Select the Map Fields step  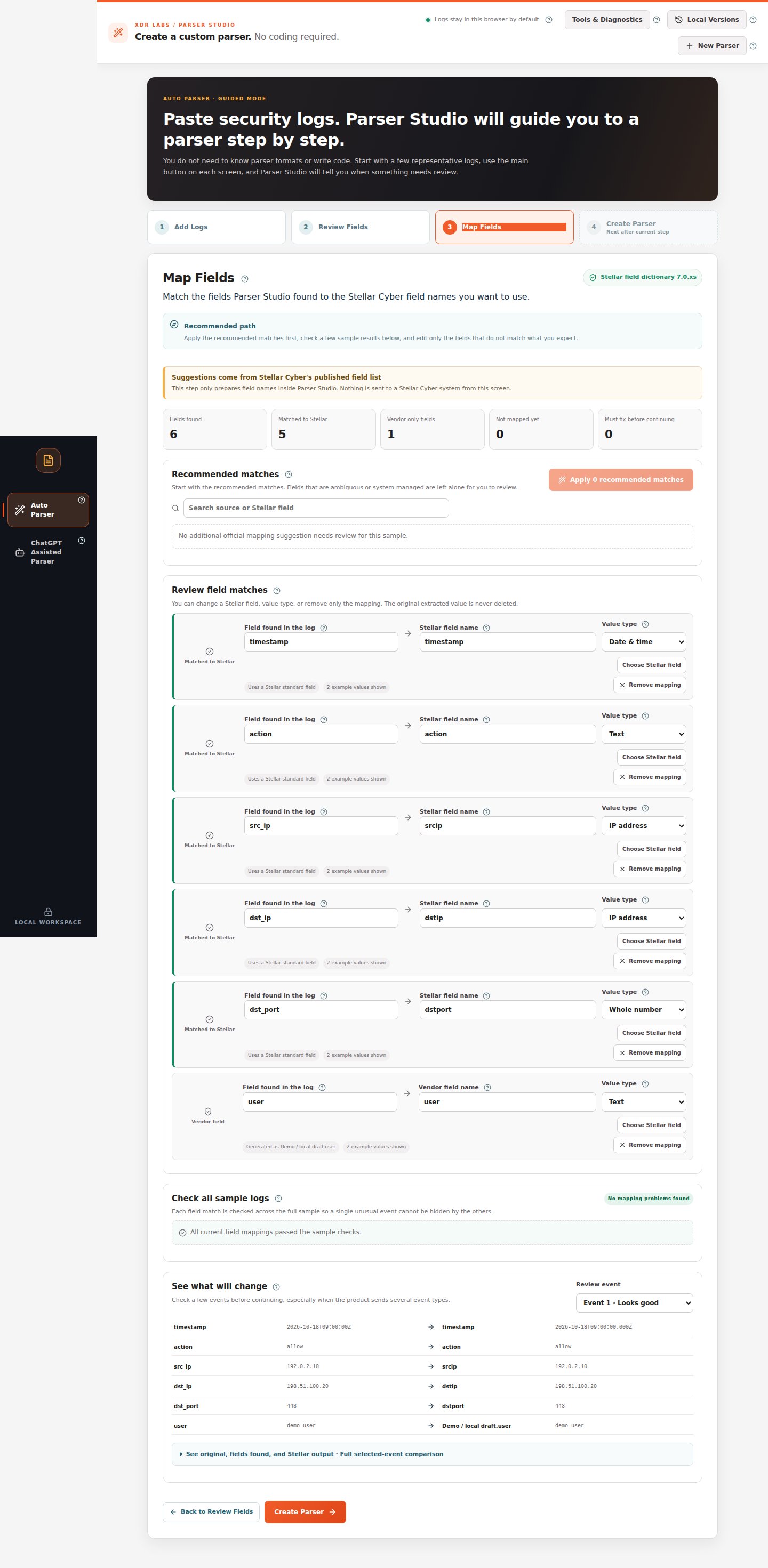[x=505, y=227]
